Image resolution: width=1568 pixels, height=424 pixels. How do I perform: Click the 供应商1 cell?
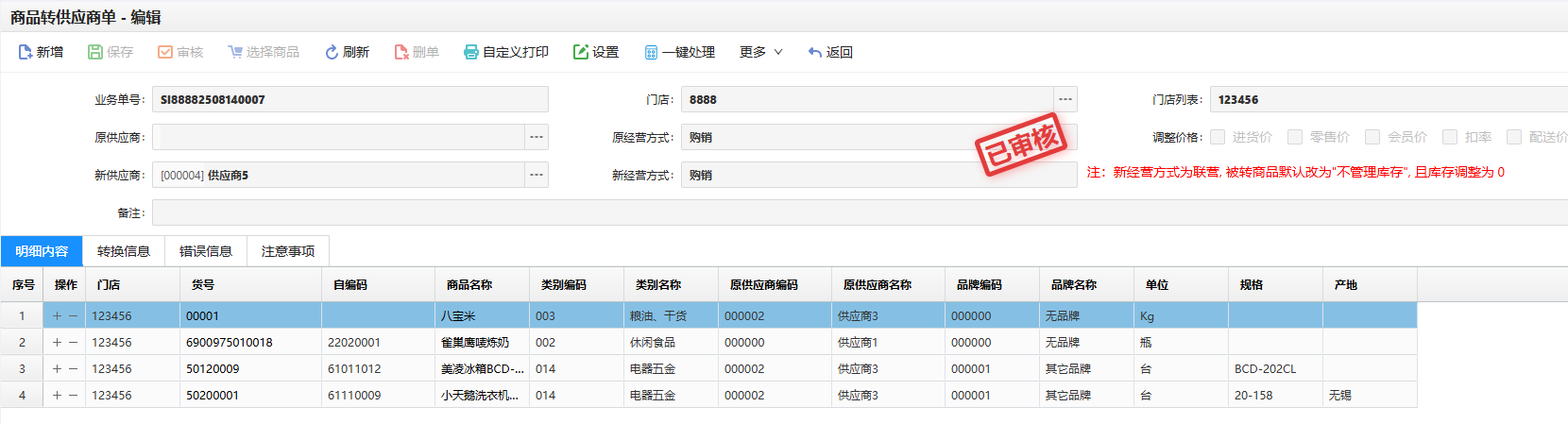888,343
